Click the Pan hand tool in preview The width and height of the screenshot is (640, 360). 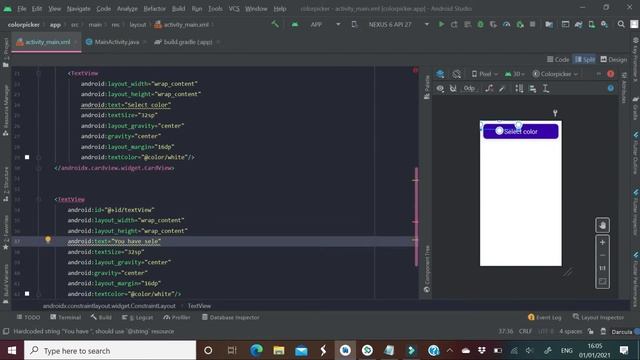pos(602,225)
